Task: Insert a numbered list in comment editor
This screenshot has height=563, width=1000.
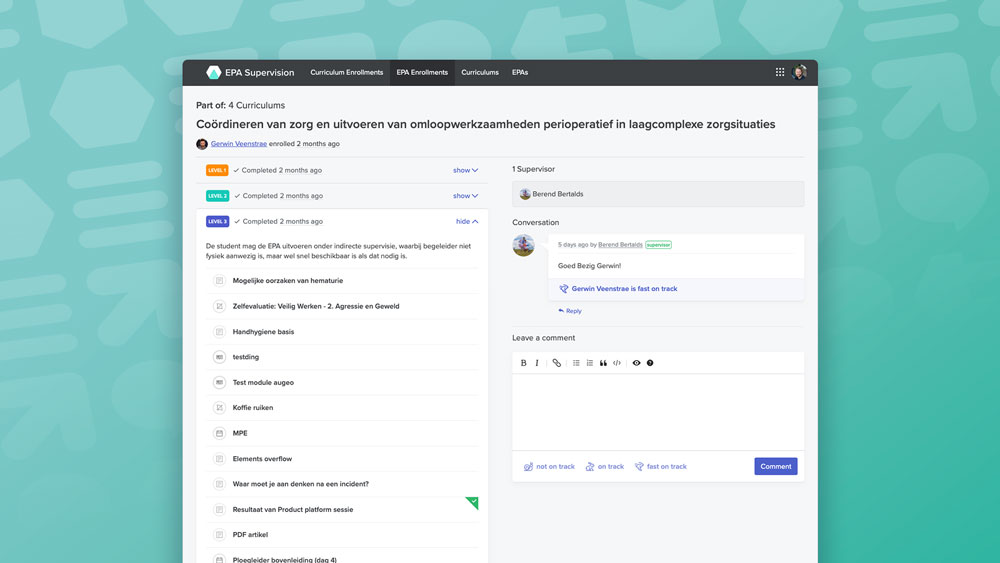Action: click(x=590, y=363)
